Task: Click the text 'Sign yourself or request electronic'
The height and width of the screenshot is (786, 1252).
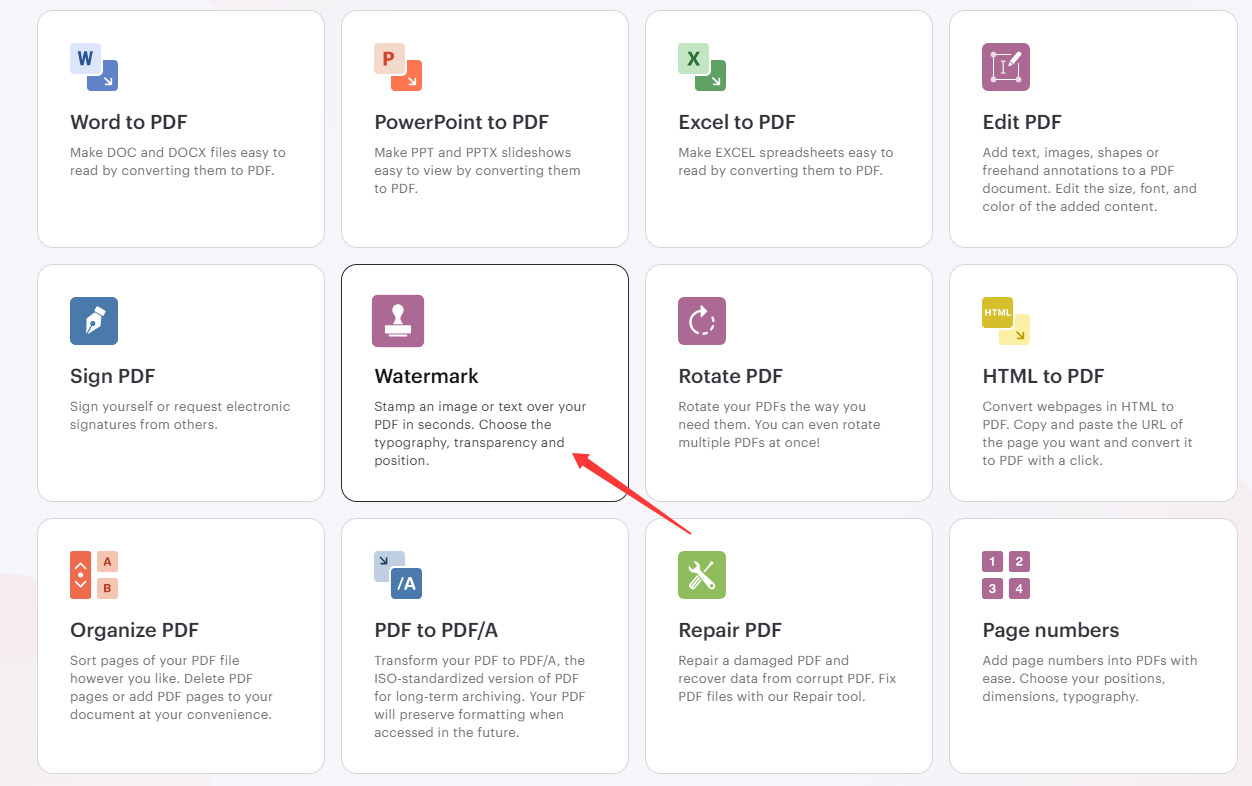Action: click(x=180, y=407)
